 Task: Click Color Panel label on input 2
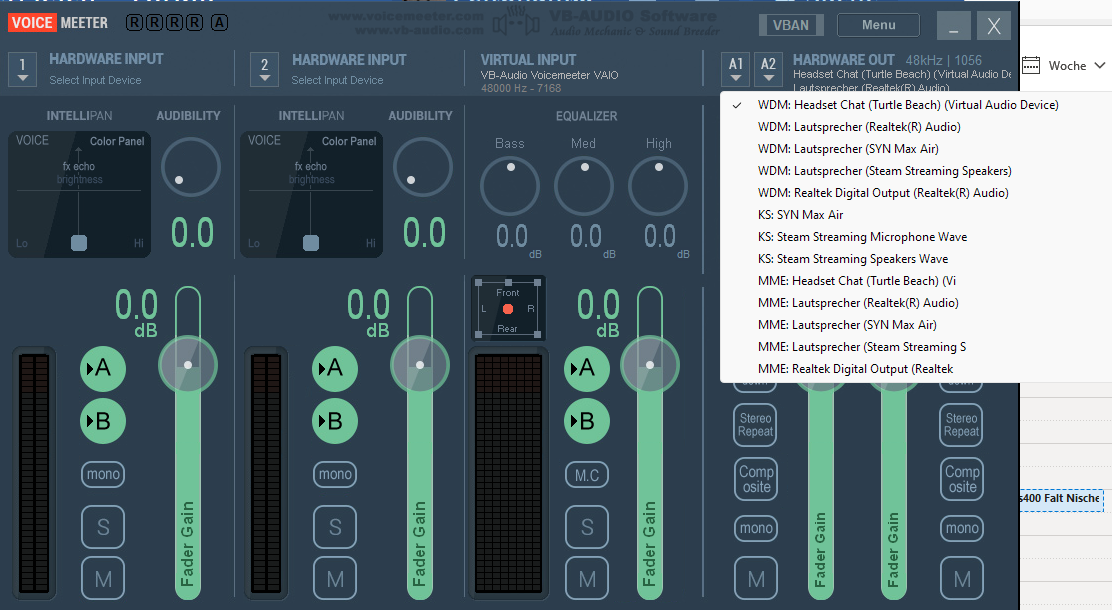point(349,141)
